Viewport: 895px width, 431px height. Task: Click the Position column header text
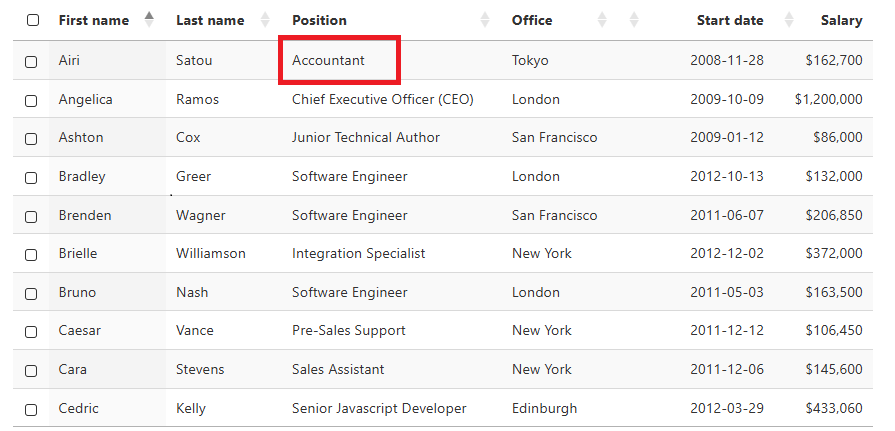point(319,20)
